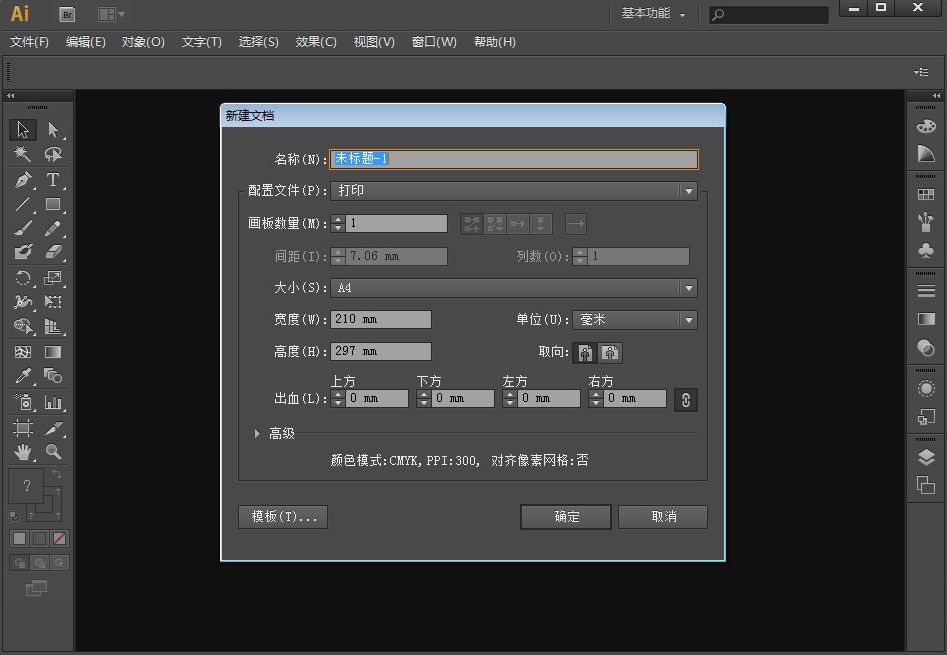Open the 文件 menu
The height and width of the screenshot is (655, 947).
pos(27,42)
